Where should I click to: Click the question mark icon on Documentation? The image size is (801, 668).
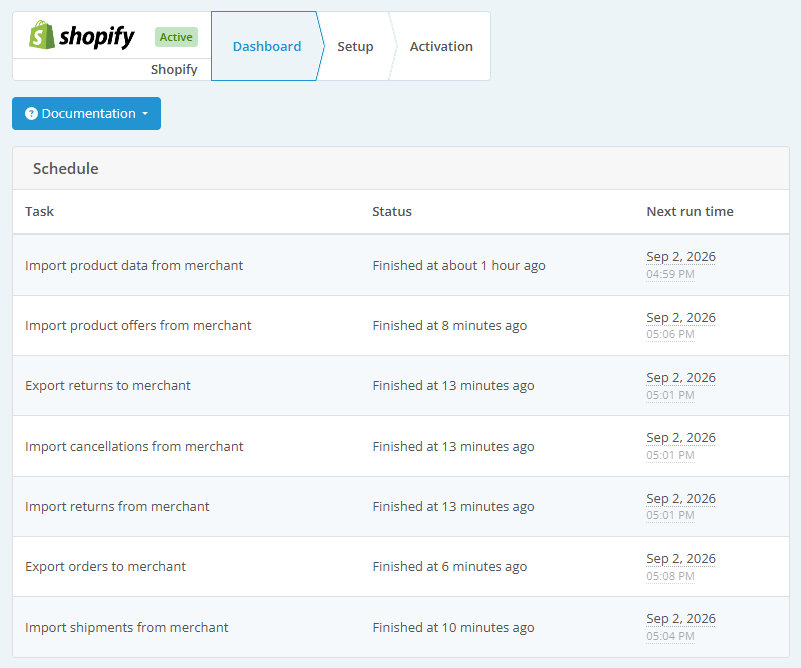click(31, 113)
